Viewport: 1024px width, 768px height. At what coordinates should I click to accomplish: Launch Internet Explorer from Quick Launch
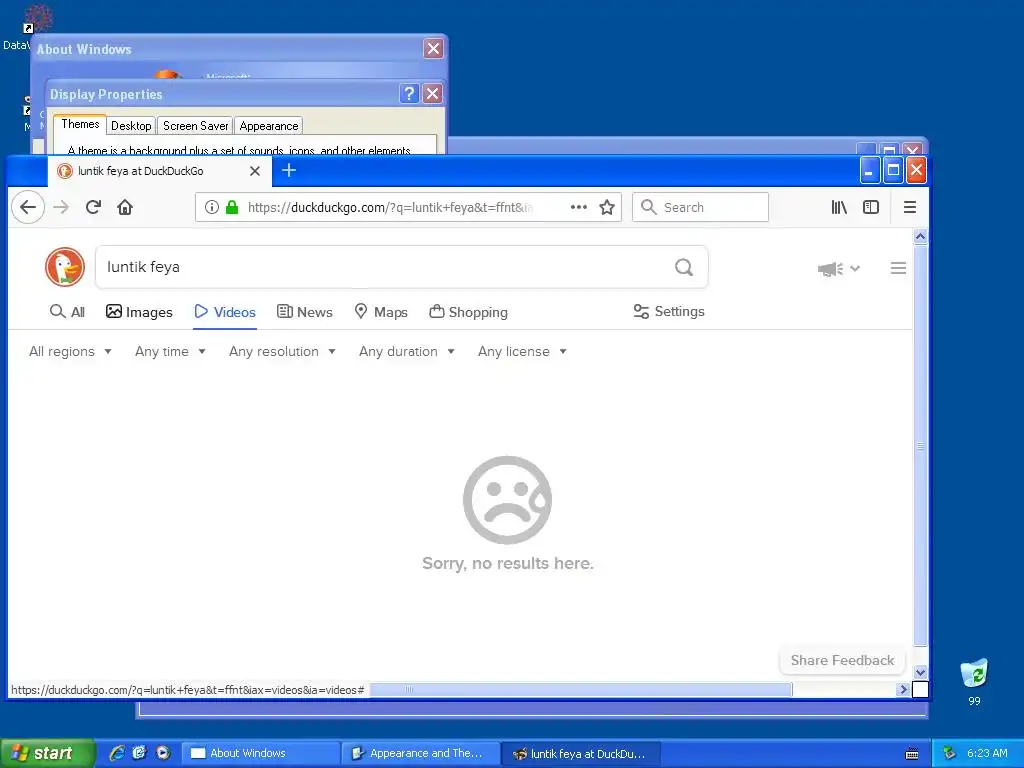coord(117,753)
